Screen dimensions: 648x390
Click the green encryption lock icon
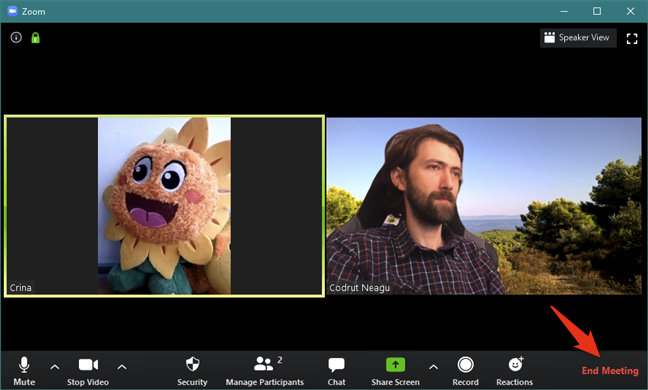pos(36,38)
